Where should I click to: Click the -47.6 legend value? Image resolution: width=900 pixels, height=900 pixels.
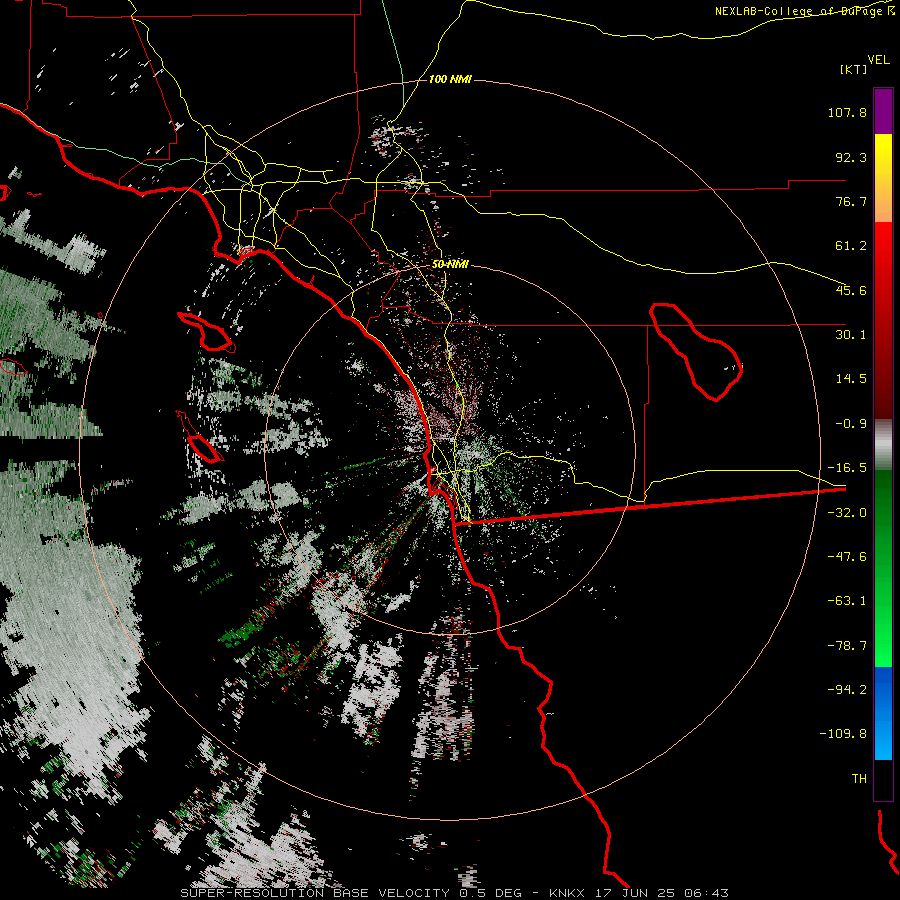tap(847, 557)
